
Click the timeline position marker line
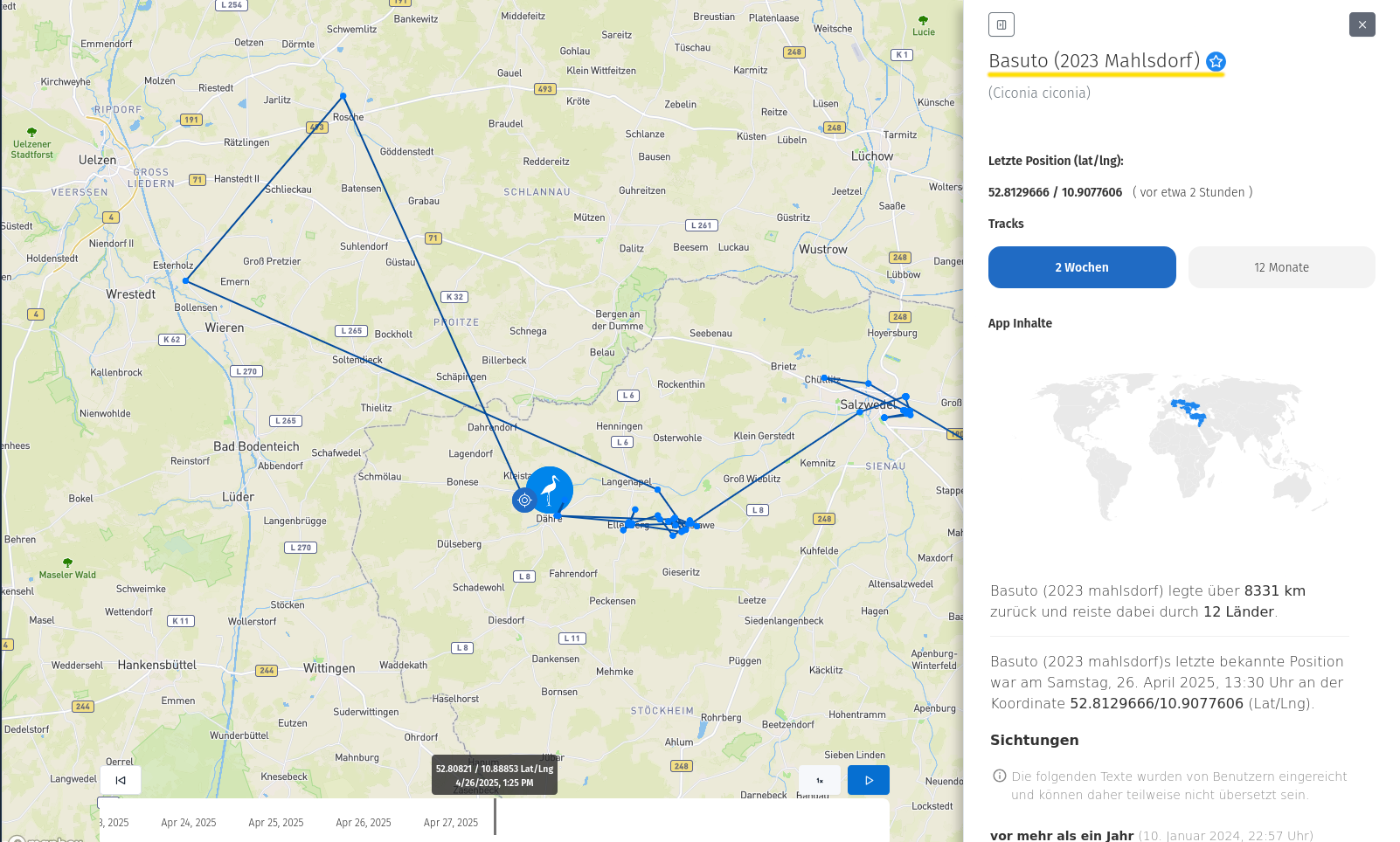pos(495,817)
